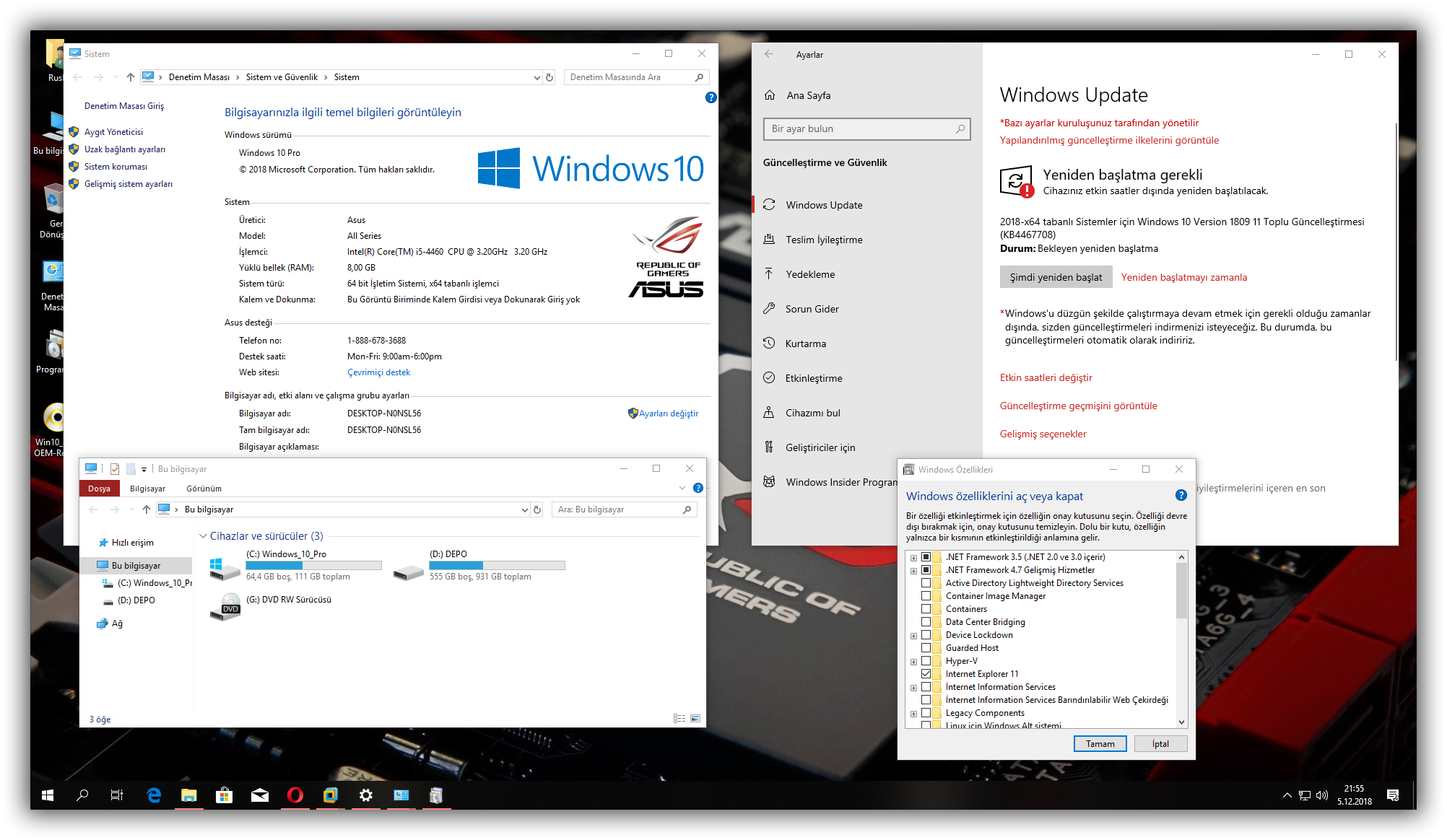Switch to the Görünüm ribbon tab
This screenshot has height=840, width=1447.
pos(204,489)
